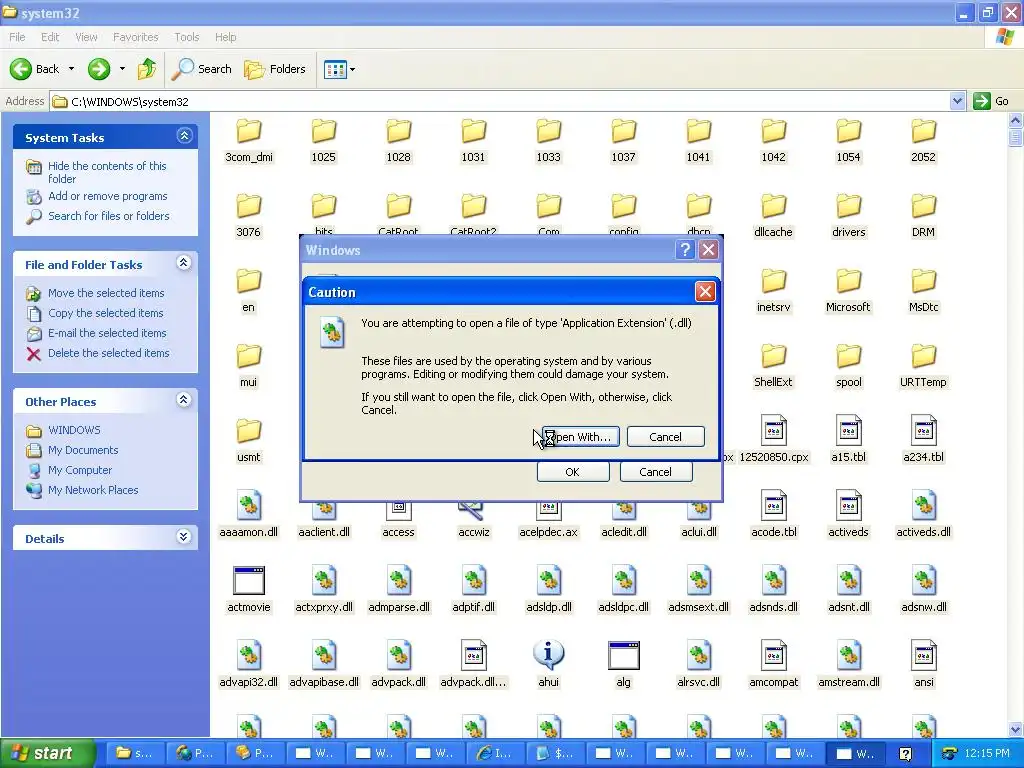Click the Go button
This screenshot has height=768, width=1024.
click(991, 101)
